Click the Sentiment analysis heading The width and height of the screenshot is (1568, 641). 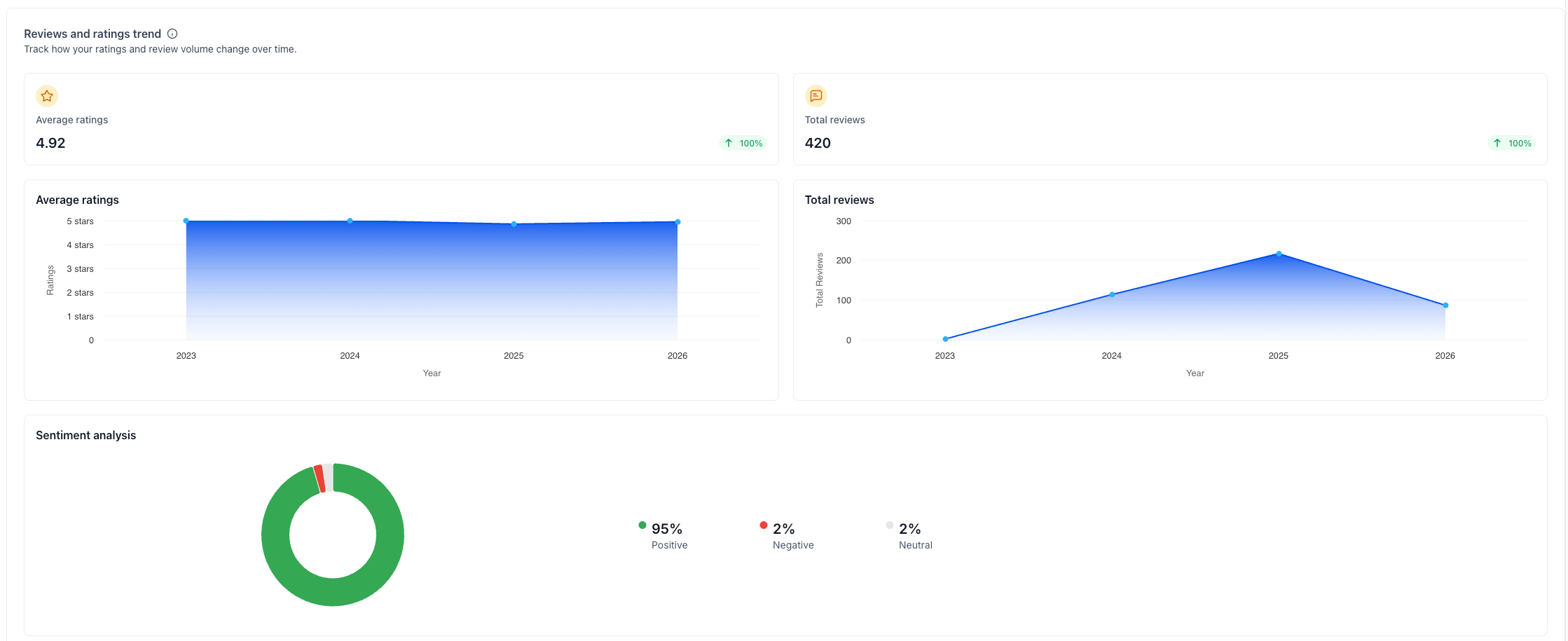click(x=86, y=435)
